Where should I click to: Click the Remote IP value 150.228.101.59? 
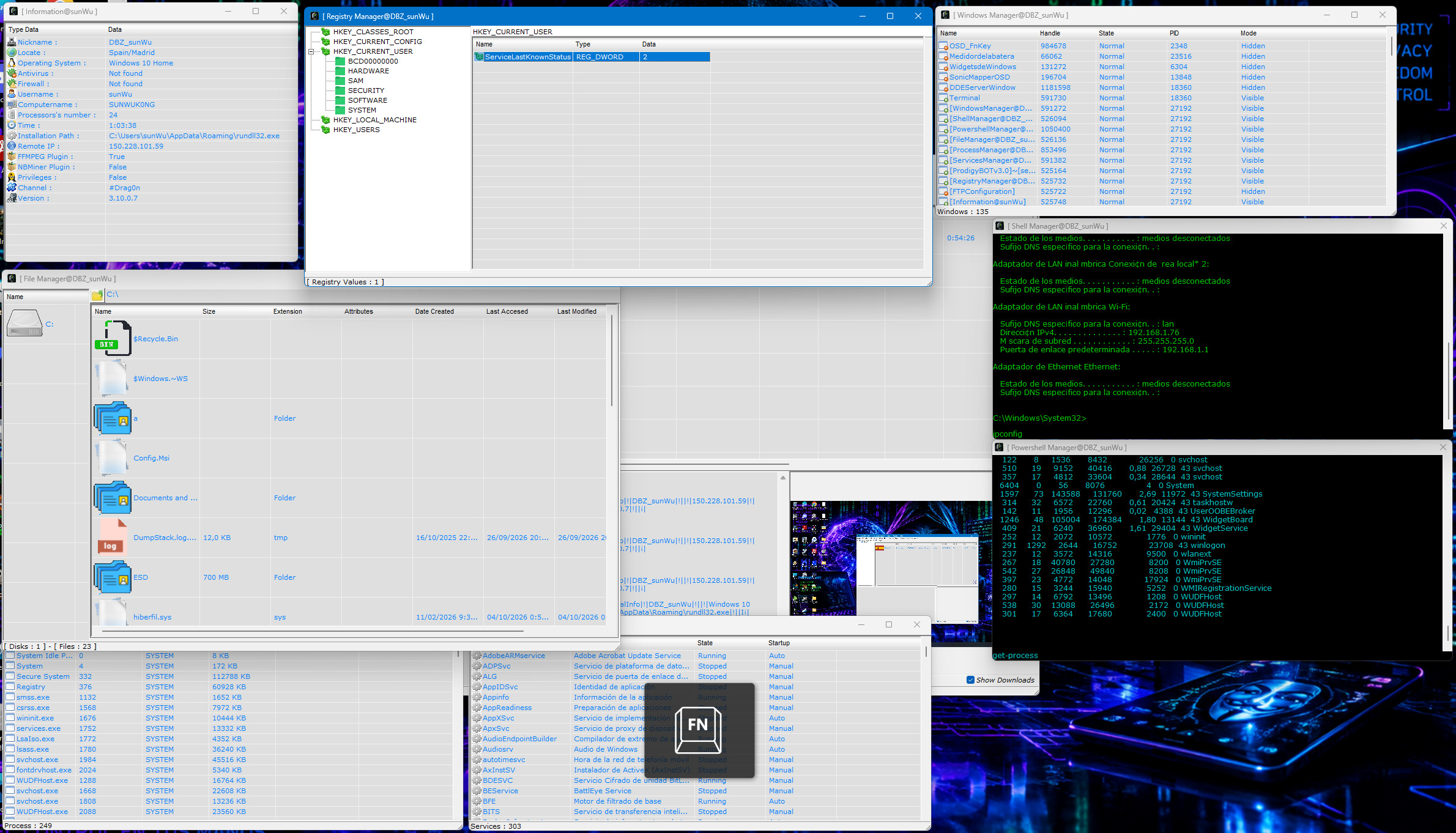[136, 146]
